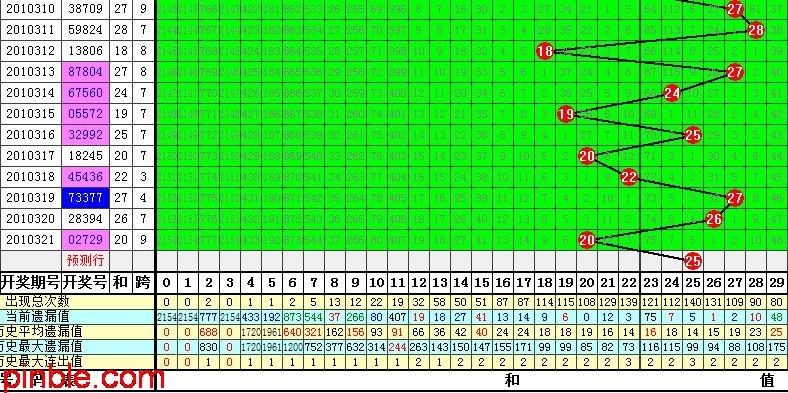Select the highlighted blue draw number 73377

click(85, 198)
